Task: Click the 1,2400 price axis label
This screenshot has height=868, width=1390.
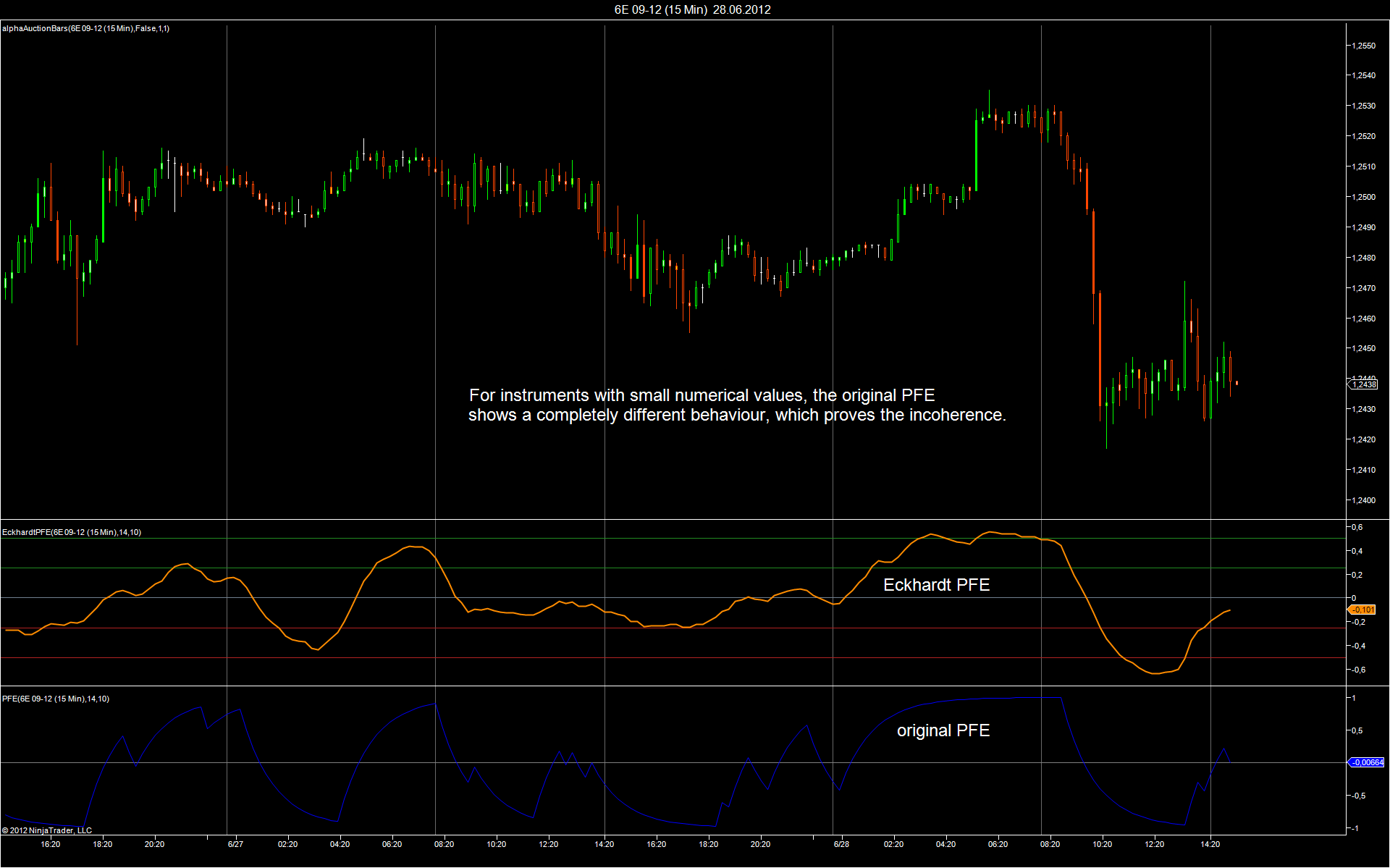Action: (x=1363, y=500)
